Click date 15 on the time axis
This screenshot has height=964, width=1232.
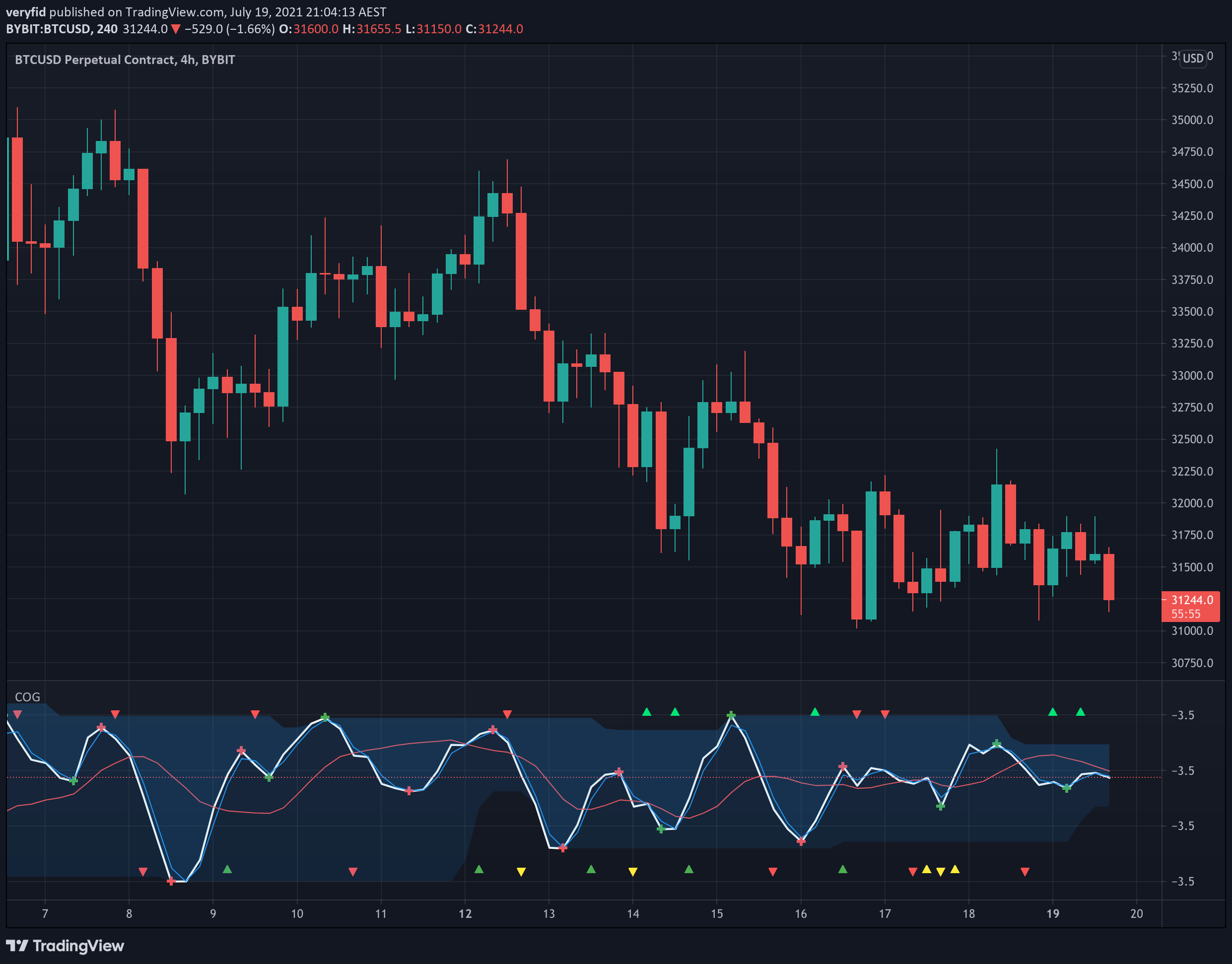[717, 914]
